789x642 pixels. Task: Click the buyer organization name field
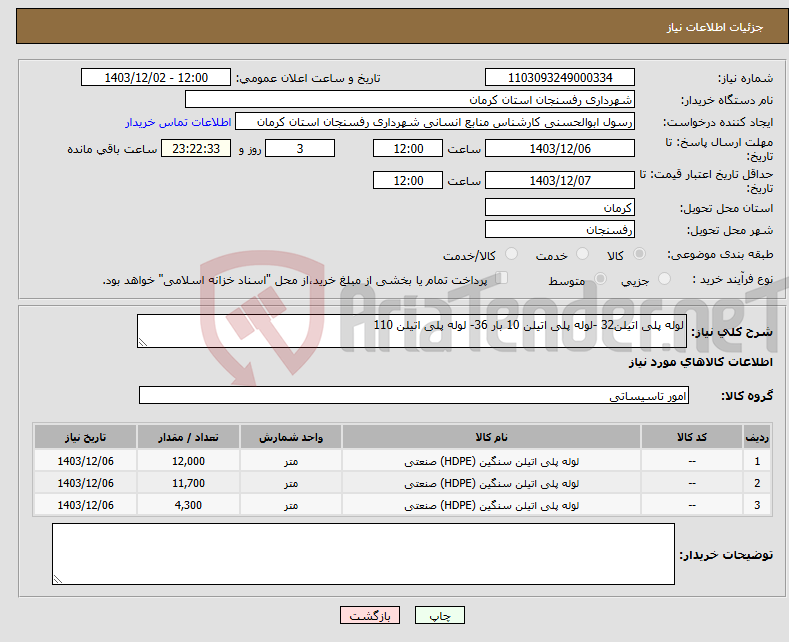click(x=410, y=100)
